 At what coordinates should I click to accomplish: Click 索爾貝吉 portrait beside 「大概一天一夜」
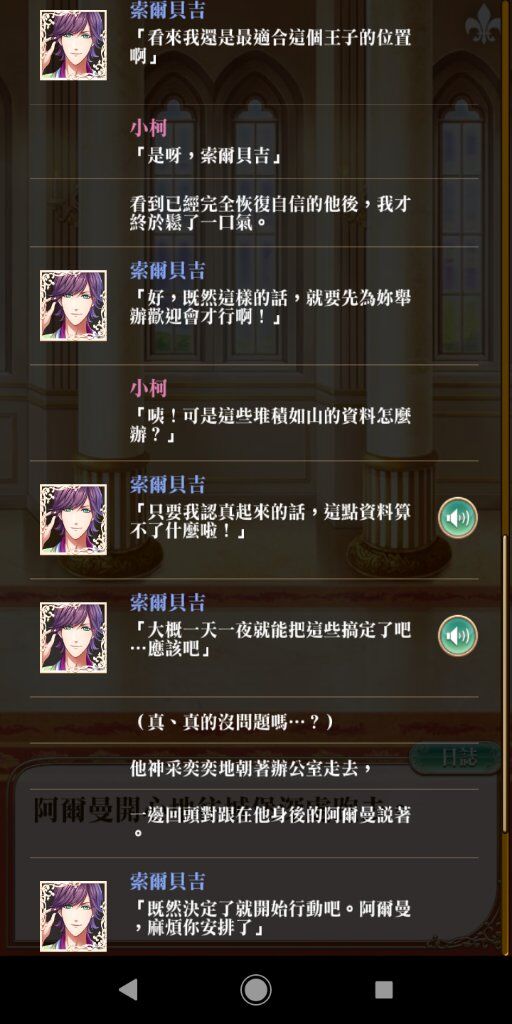(73, 637)
